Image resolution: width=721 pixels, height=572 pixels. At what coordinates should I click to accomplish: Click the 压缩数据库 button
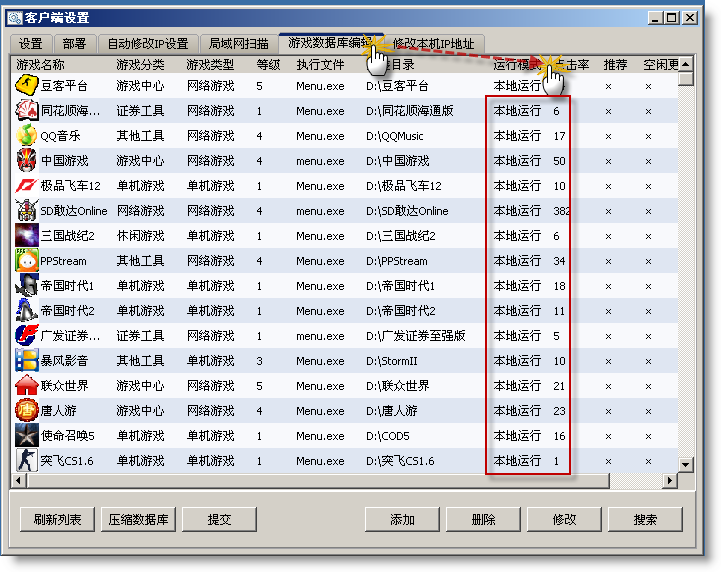pyautogui.click(x=138, y=520)
